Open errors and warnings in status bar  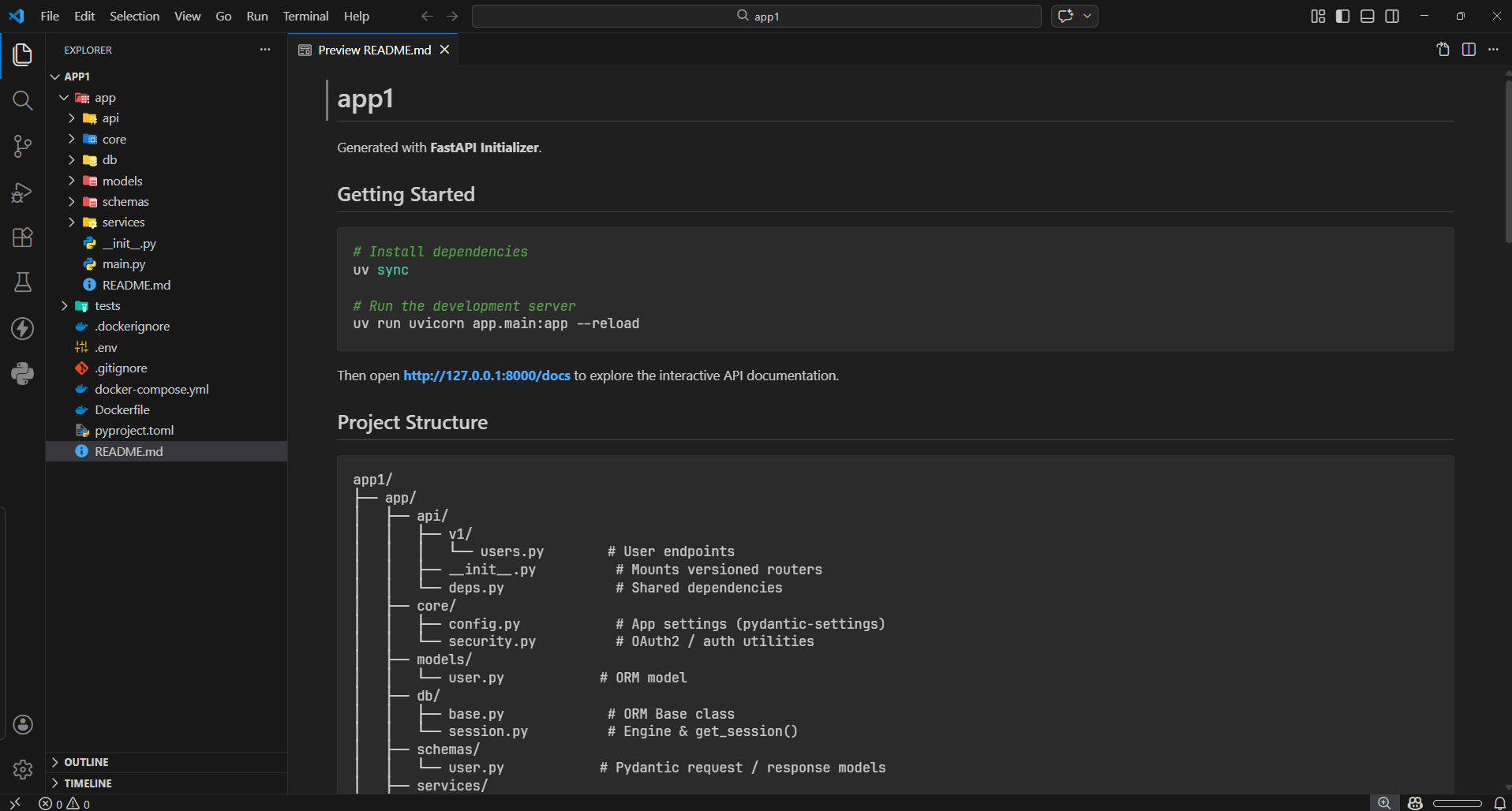(x=65, y=803)
